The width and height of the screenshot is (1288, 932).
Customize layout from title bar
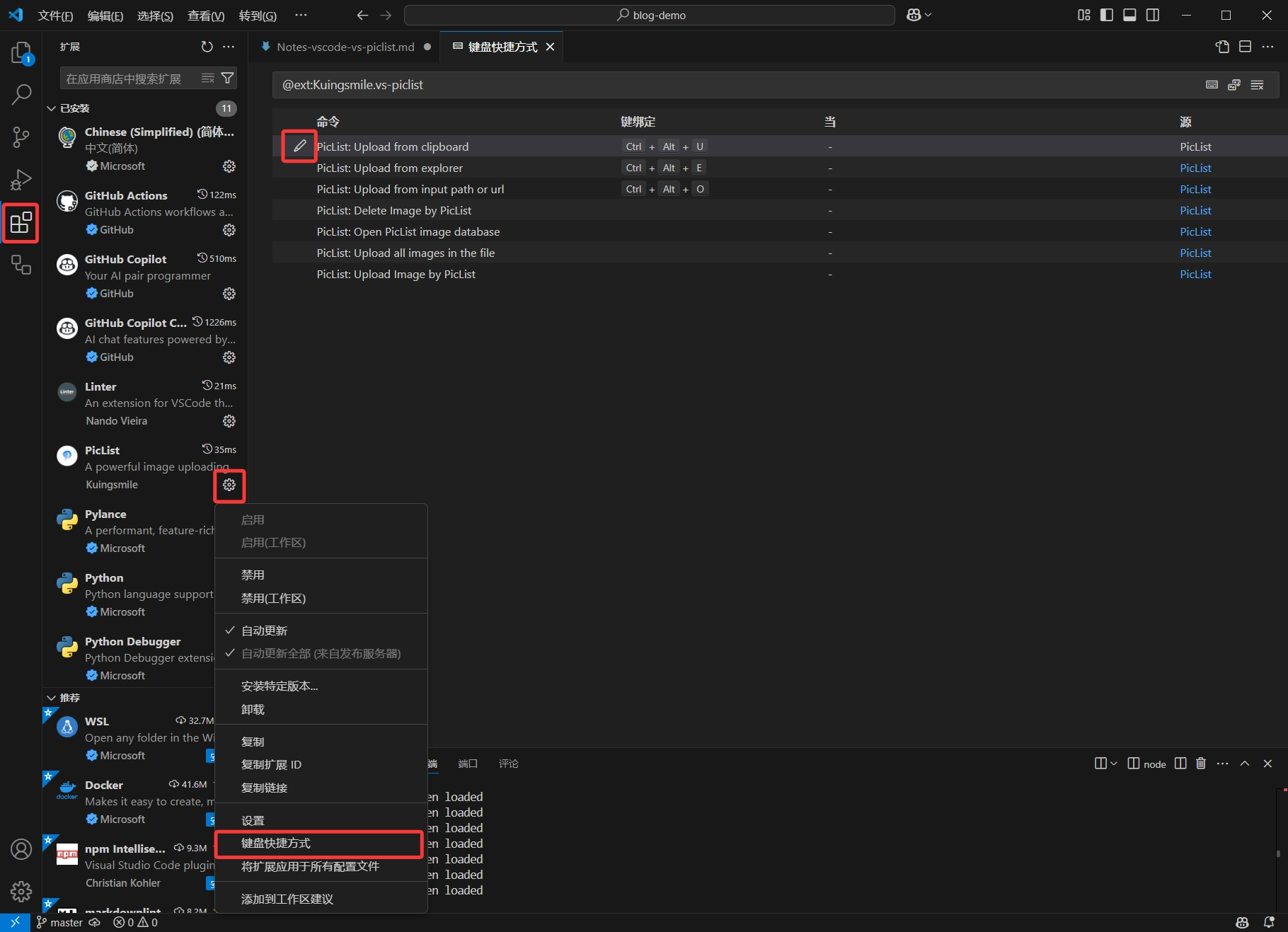[x=1084, y=15]
